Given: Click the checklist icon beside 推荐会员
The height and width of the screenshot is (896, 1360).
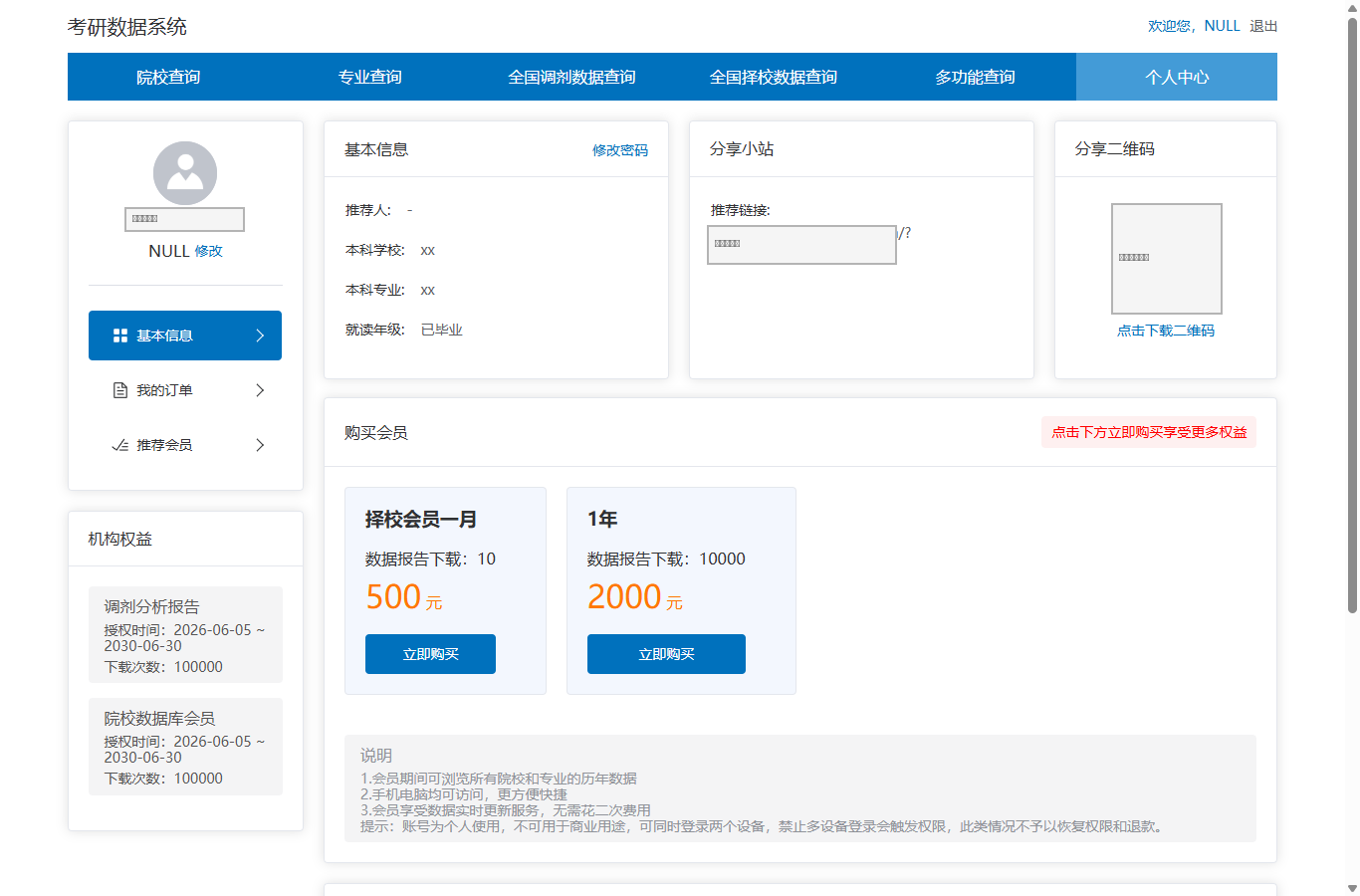Looking at the screenshot, I should (120, 445).
